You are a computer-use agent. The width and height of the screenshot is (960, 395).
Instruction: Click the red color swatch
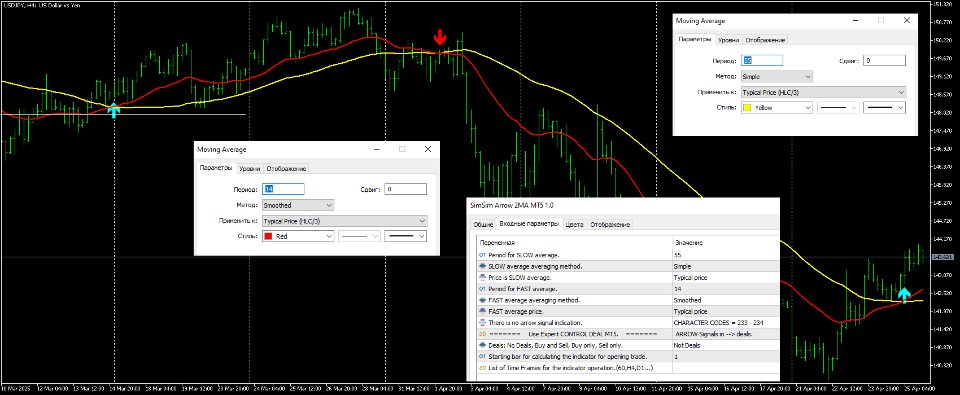point(269,236)
